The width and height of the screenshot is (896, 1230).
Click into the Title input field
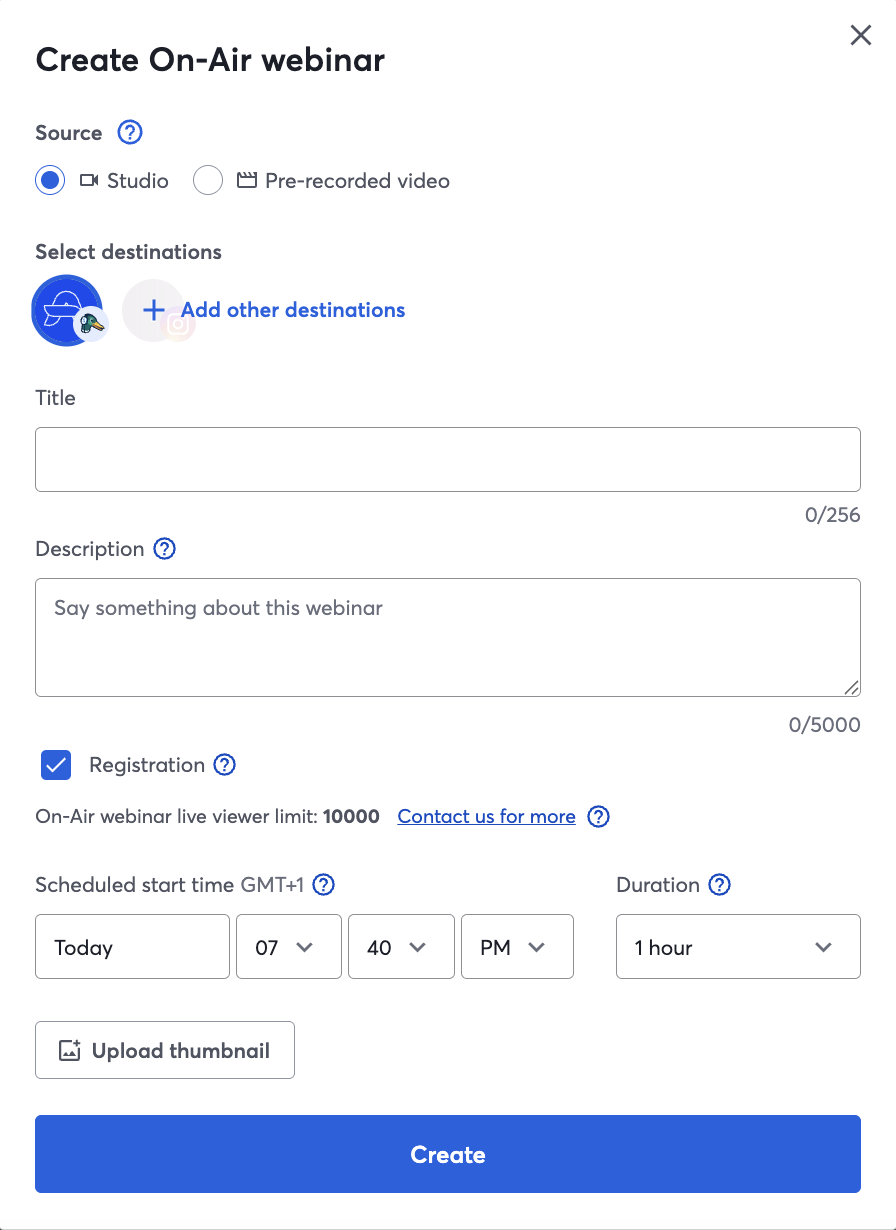point(448,459)
